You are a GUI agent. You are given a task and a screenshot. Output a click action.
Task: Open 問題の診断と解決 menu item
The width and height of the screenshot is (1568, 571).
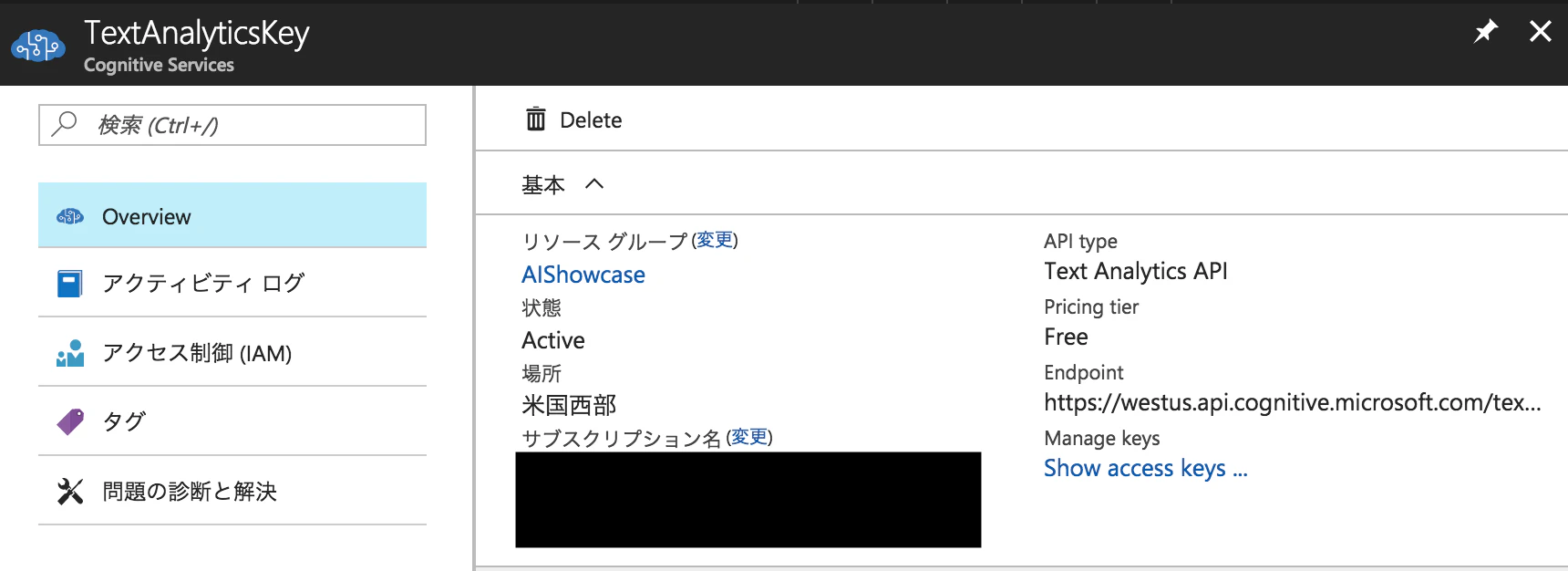pos(232,491)
